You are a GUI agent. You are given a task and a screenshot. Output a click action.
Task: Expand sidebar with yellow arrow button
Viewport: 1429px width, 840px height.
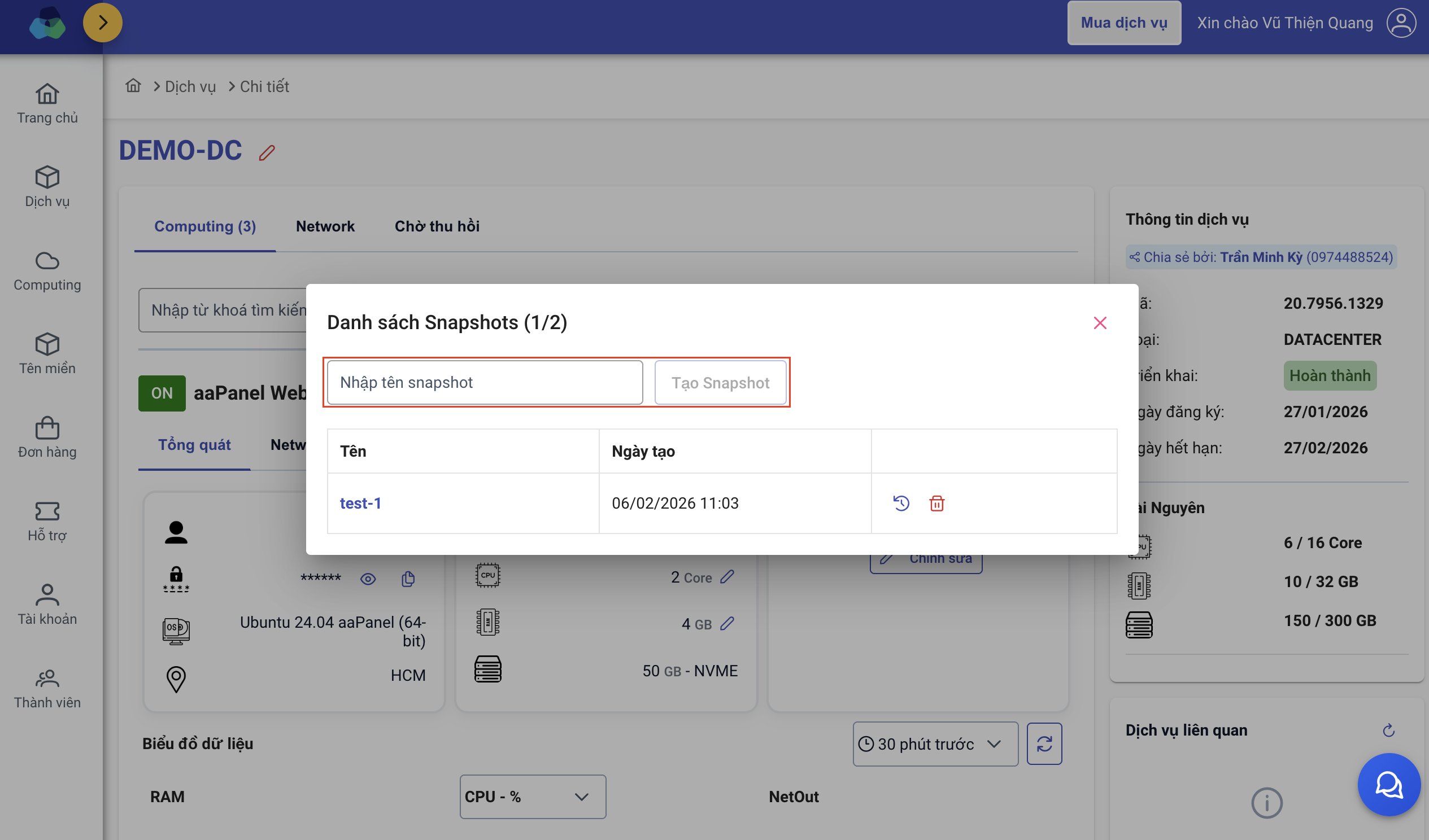[x=103, y=23]
